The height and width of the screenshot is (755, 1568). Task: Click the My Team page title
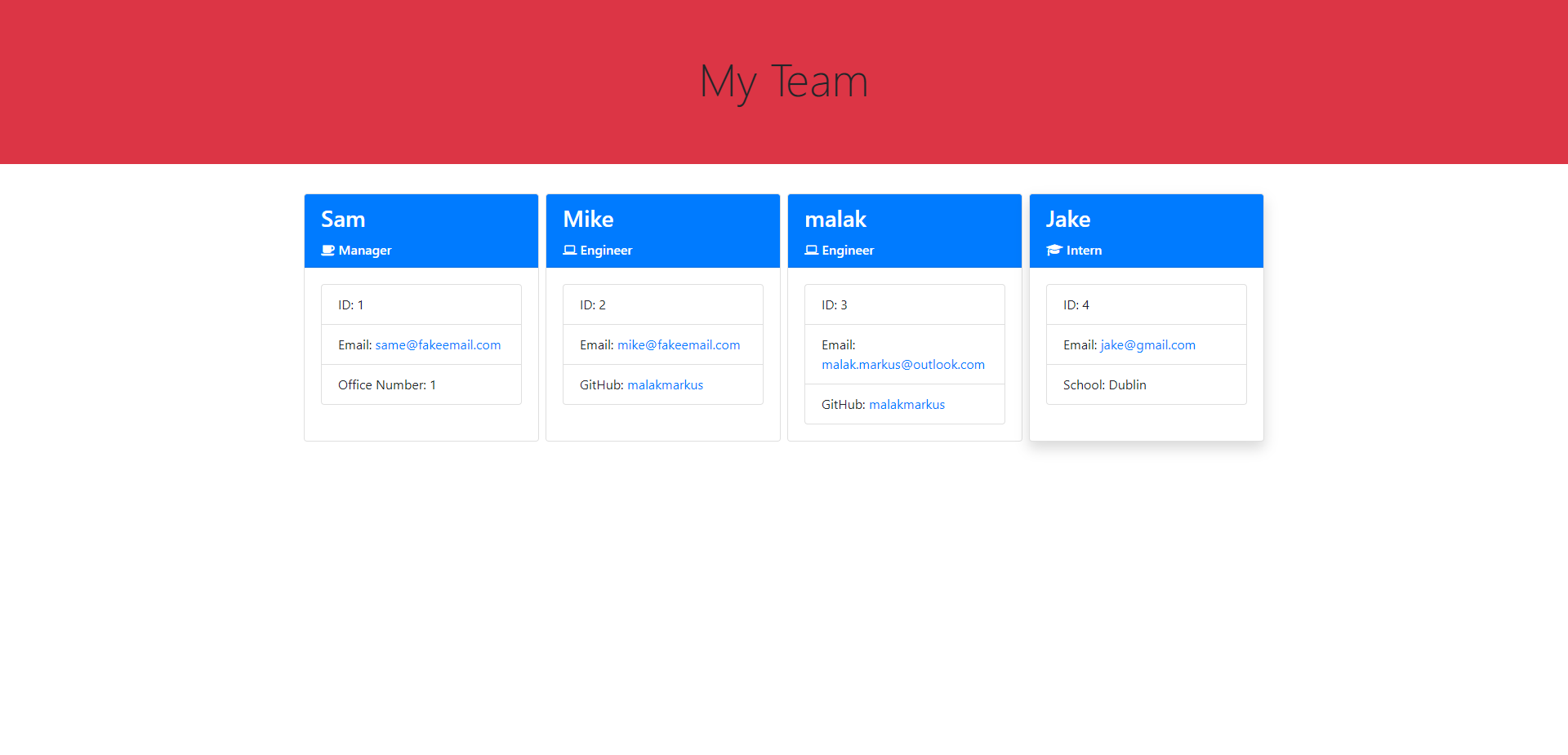click(x=783, y=82)
